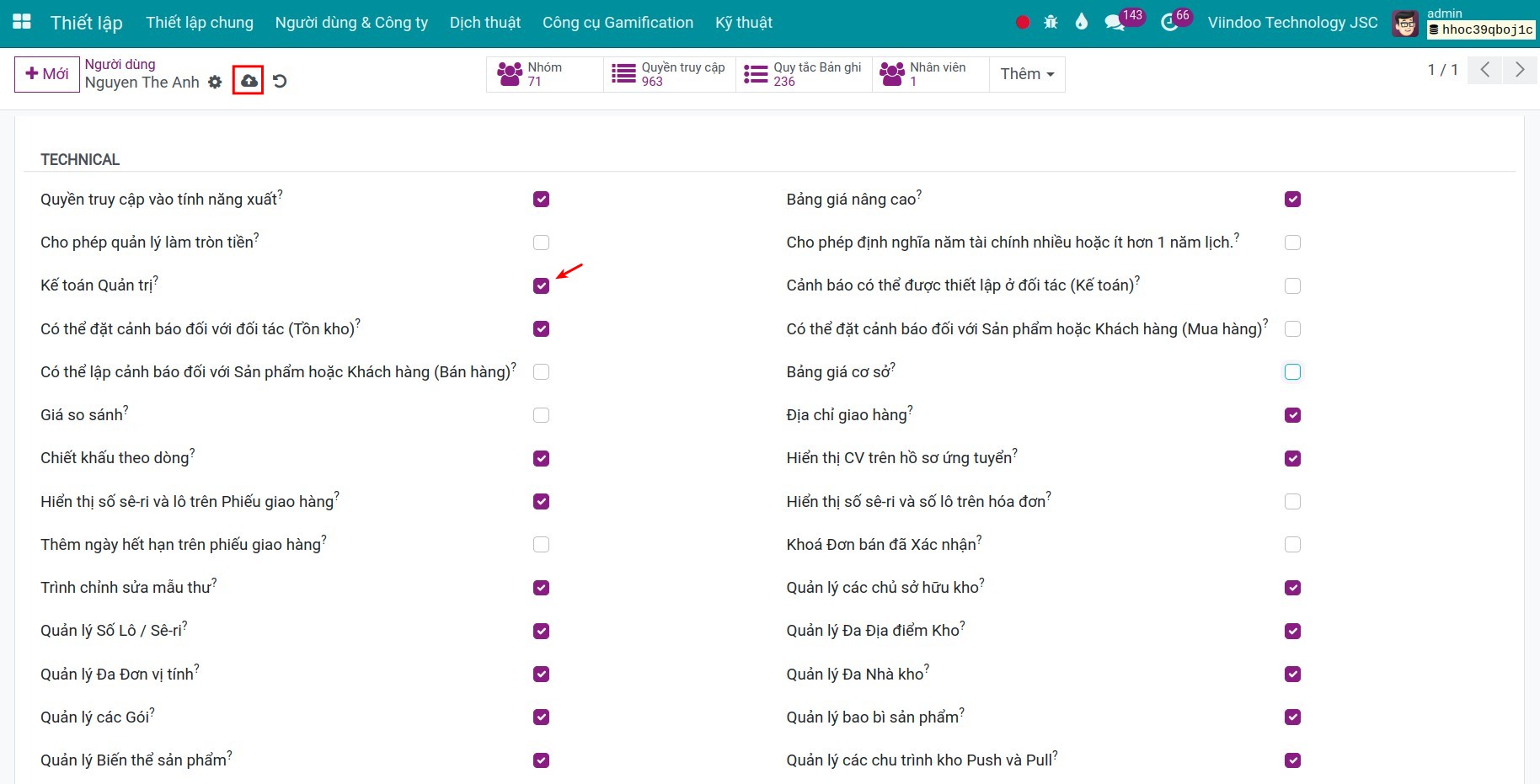
Task: Enable Khoá Đơn bán đã Xác nhận
Action: (x=1292, y=545)
